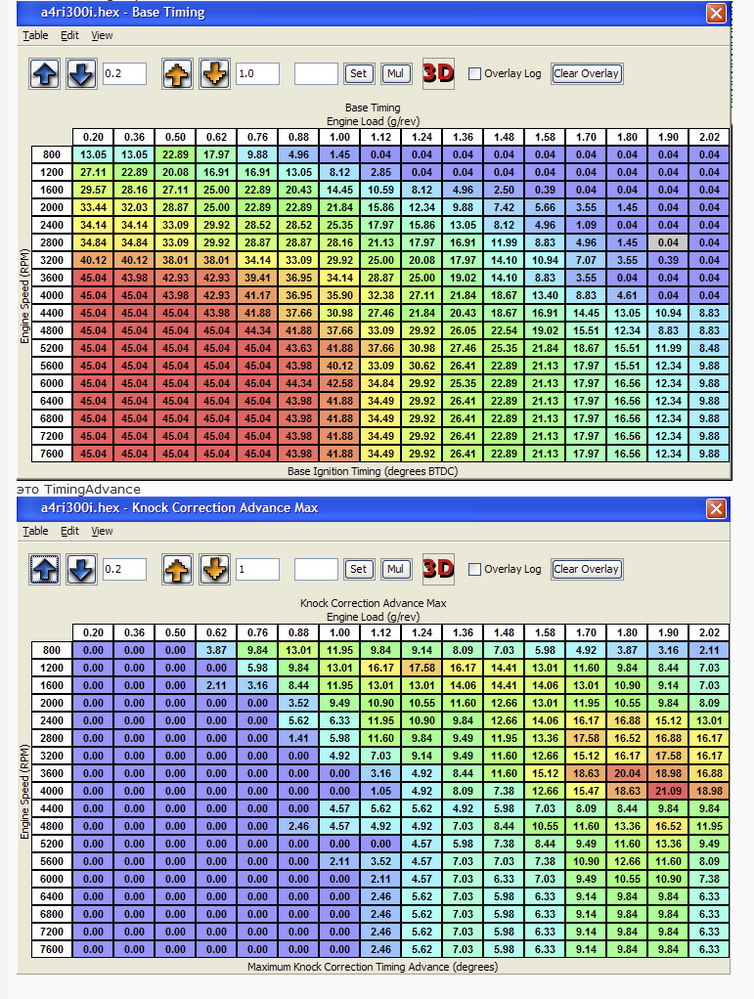This screenshot has height=999, width=754.
Task: Toggle Overlay Log checkbox in Knock Correction window
Action: pos(475,570)
